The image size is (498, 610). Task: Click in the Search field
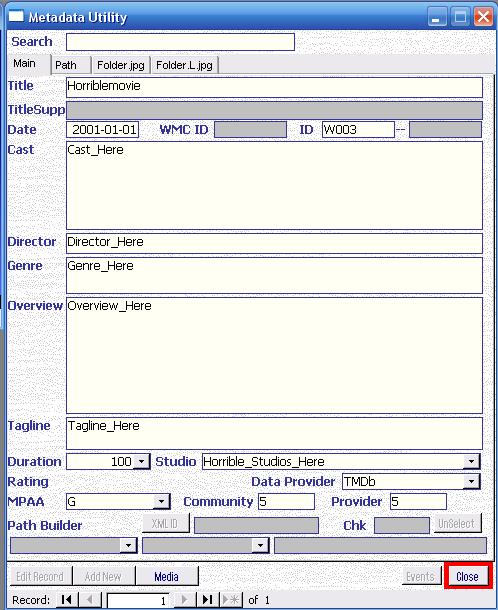[180, 42]
